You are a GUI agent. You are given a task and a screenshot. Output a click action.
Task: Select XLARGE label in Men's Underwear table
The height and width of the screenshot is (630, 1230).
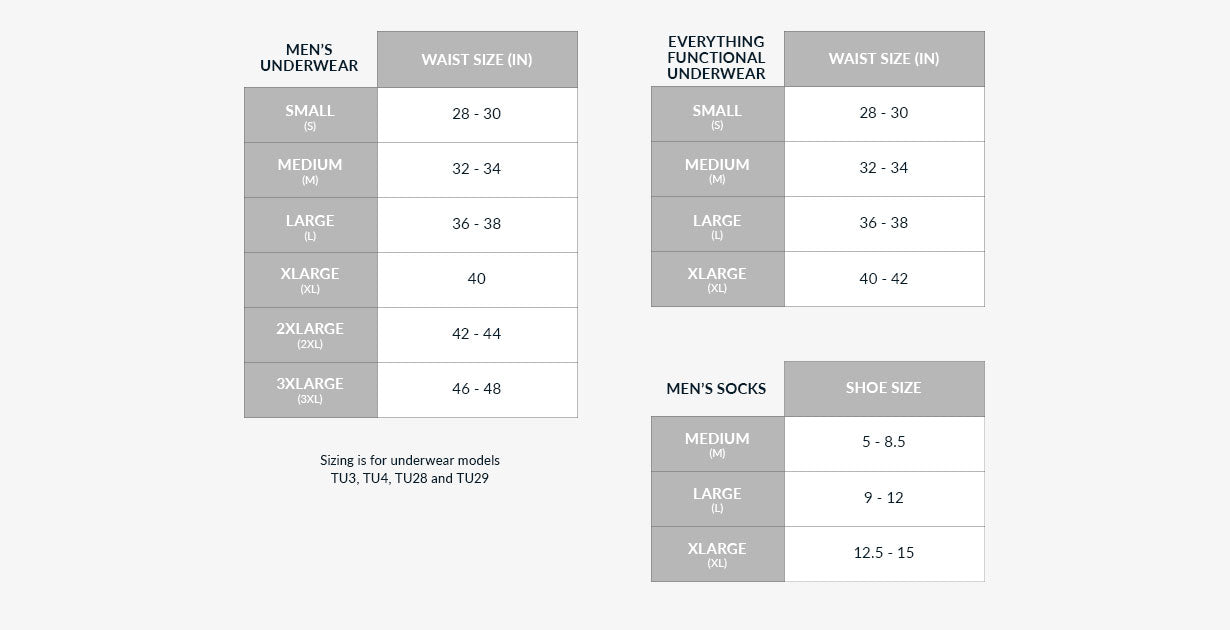click(310, 280)
